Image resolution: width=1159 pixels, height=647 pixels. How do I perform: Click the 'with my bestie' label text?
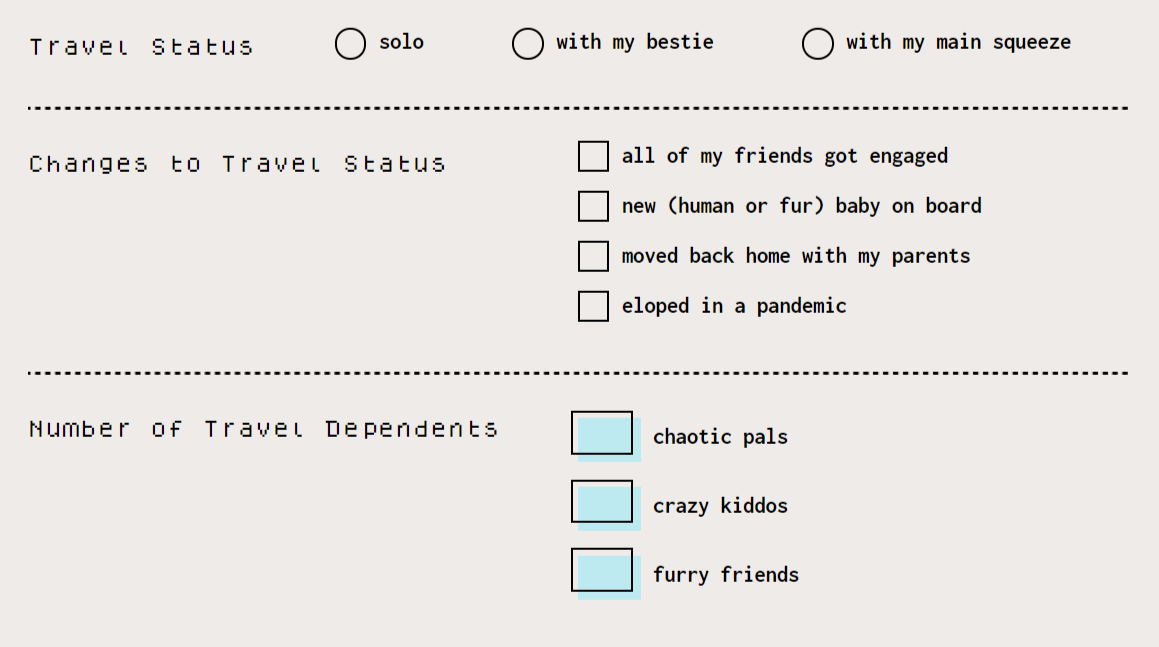click(x=635, y=42)
